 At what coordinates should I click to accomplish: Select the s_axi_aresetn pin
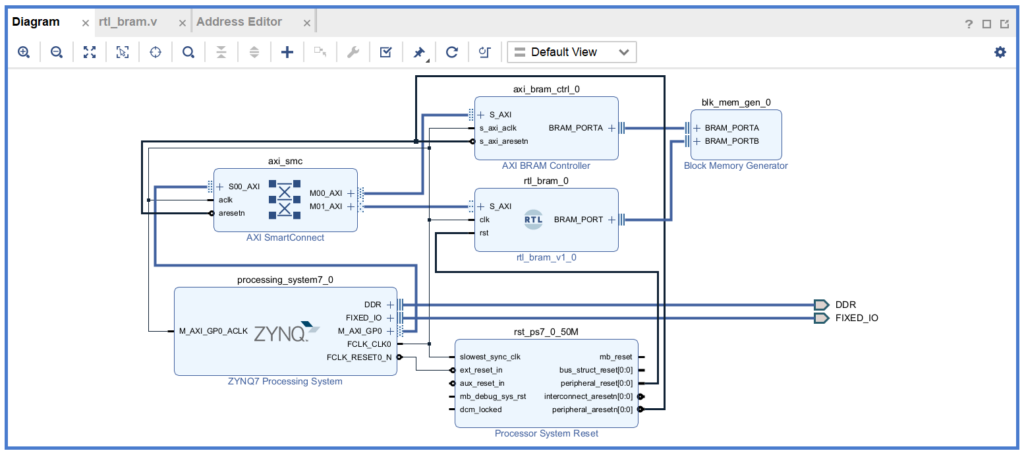504,141
